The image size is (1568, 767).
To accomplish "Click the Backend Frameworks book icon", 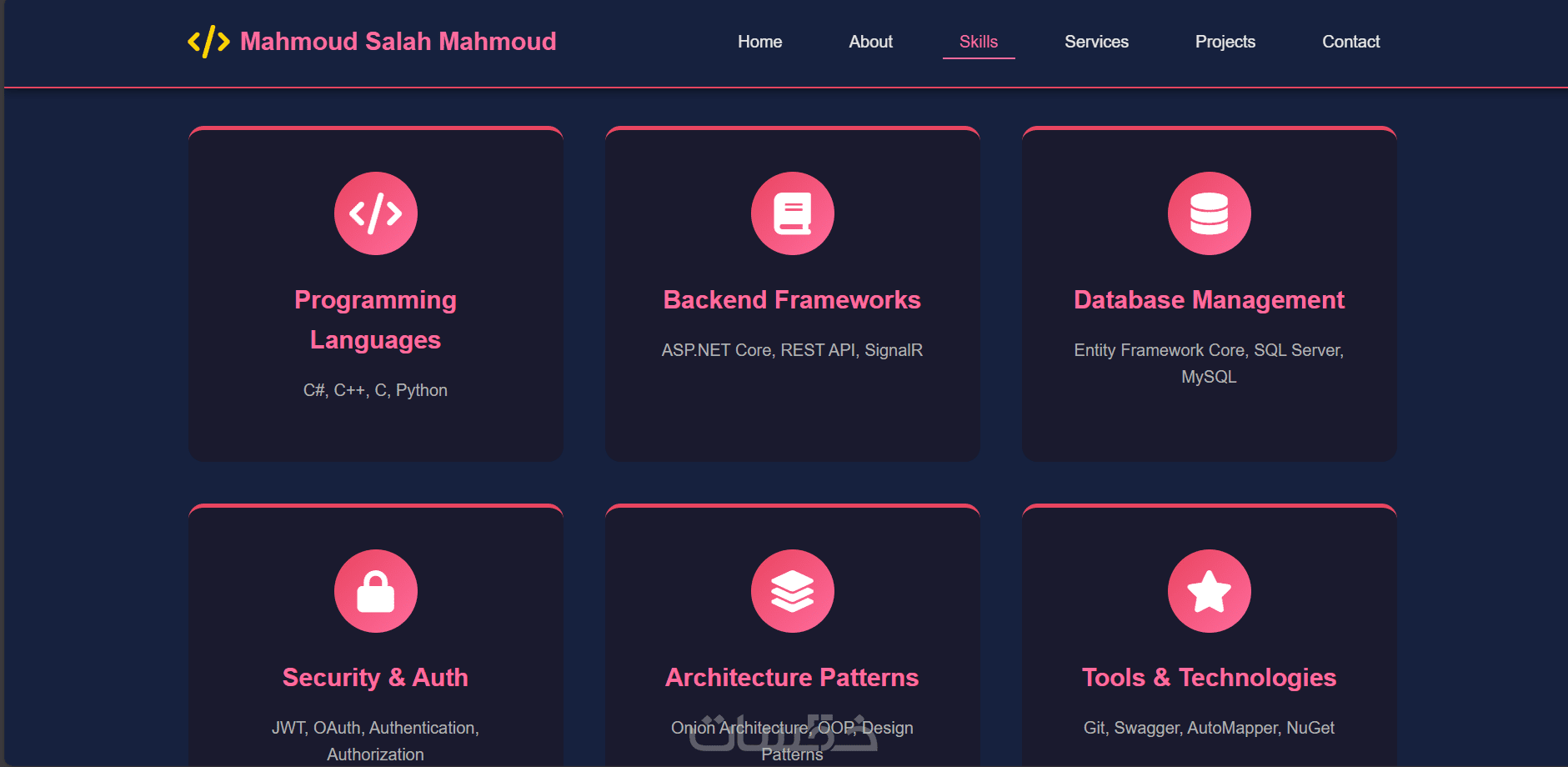I will [x=793, y=213].
